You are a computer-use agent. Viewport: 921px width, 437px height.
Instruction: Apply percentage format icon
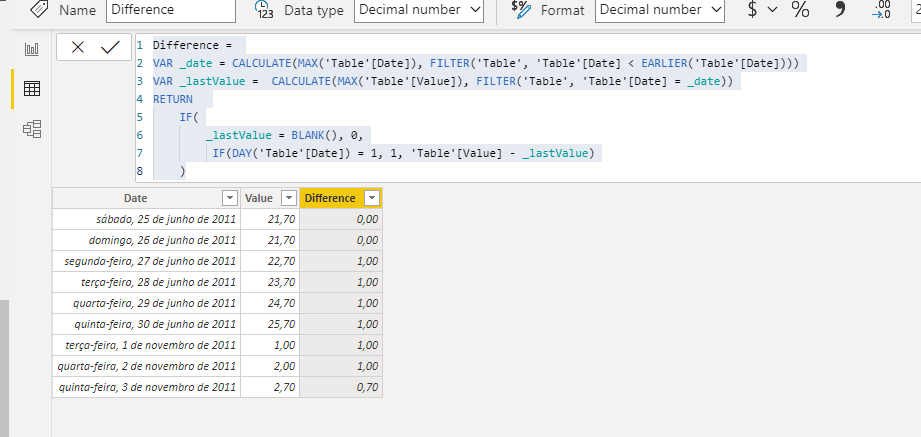point(799,9)
